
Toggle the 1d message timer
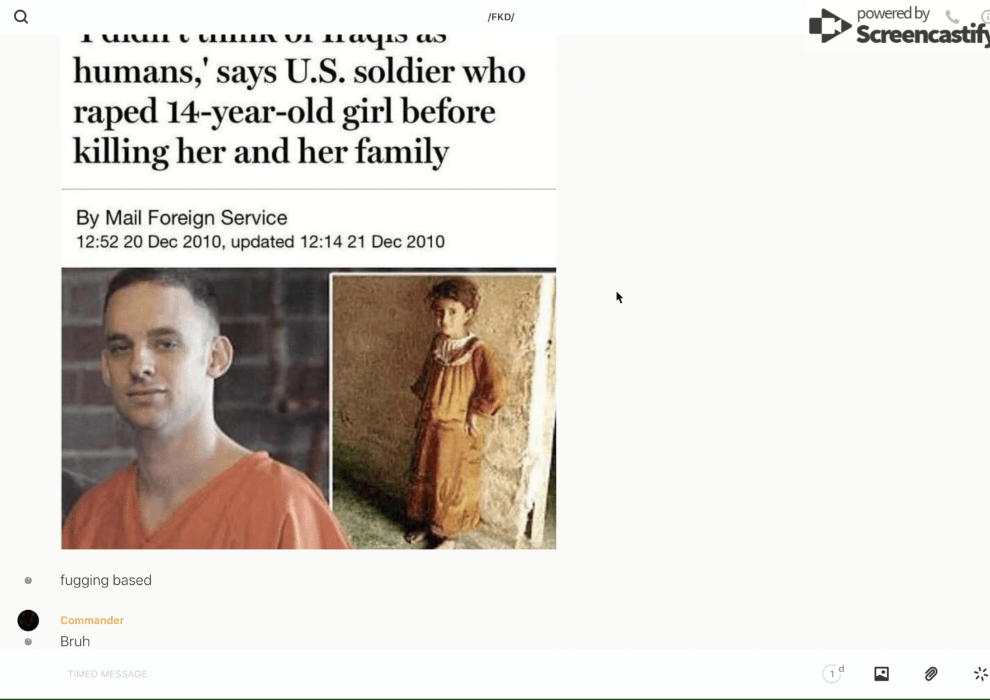(833, 673)
